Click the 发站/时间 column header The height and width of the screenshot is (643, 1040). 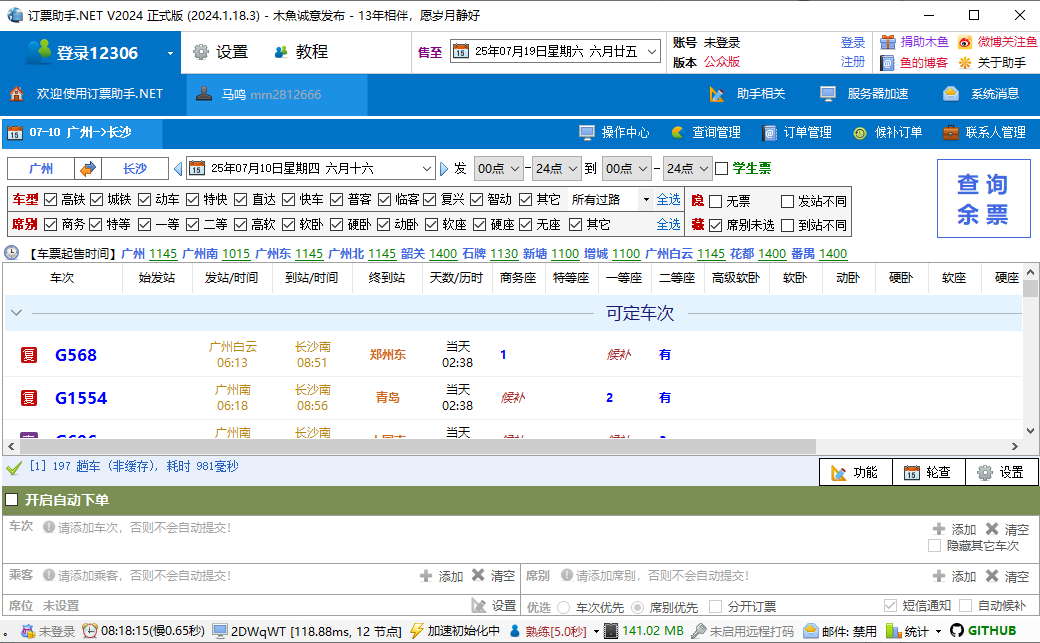(231, 278)
